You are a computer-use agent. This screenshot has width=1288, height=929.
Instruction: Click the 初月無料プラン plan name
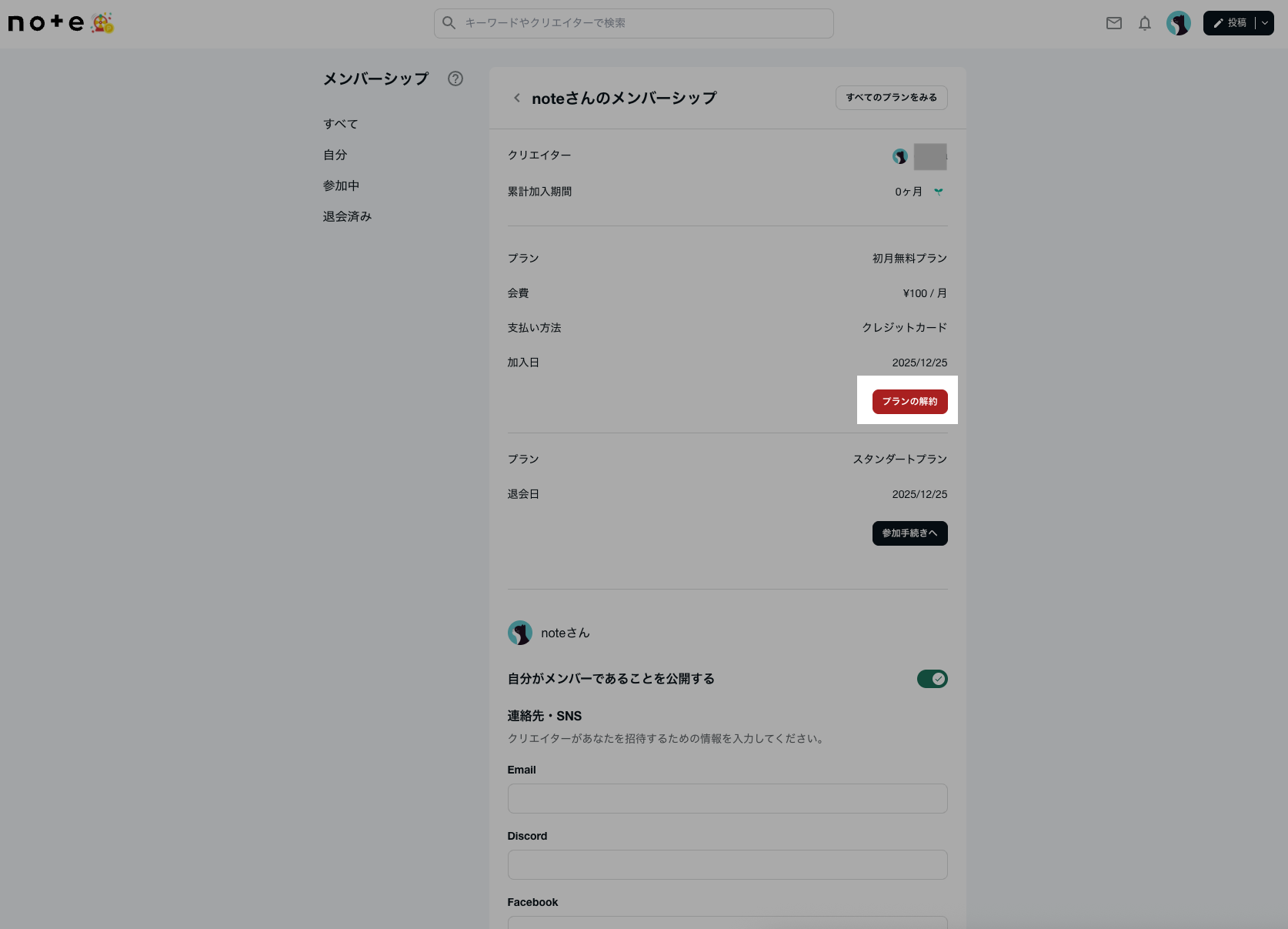[910, 259]
